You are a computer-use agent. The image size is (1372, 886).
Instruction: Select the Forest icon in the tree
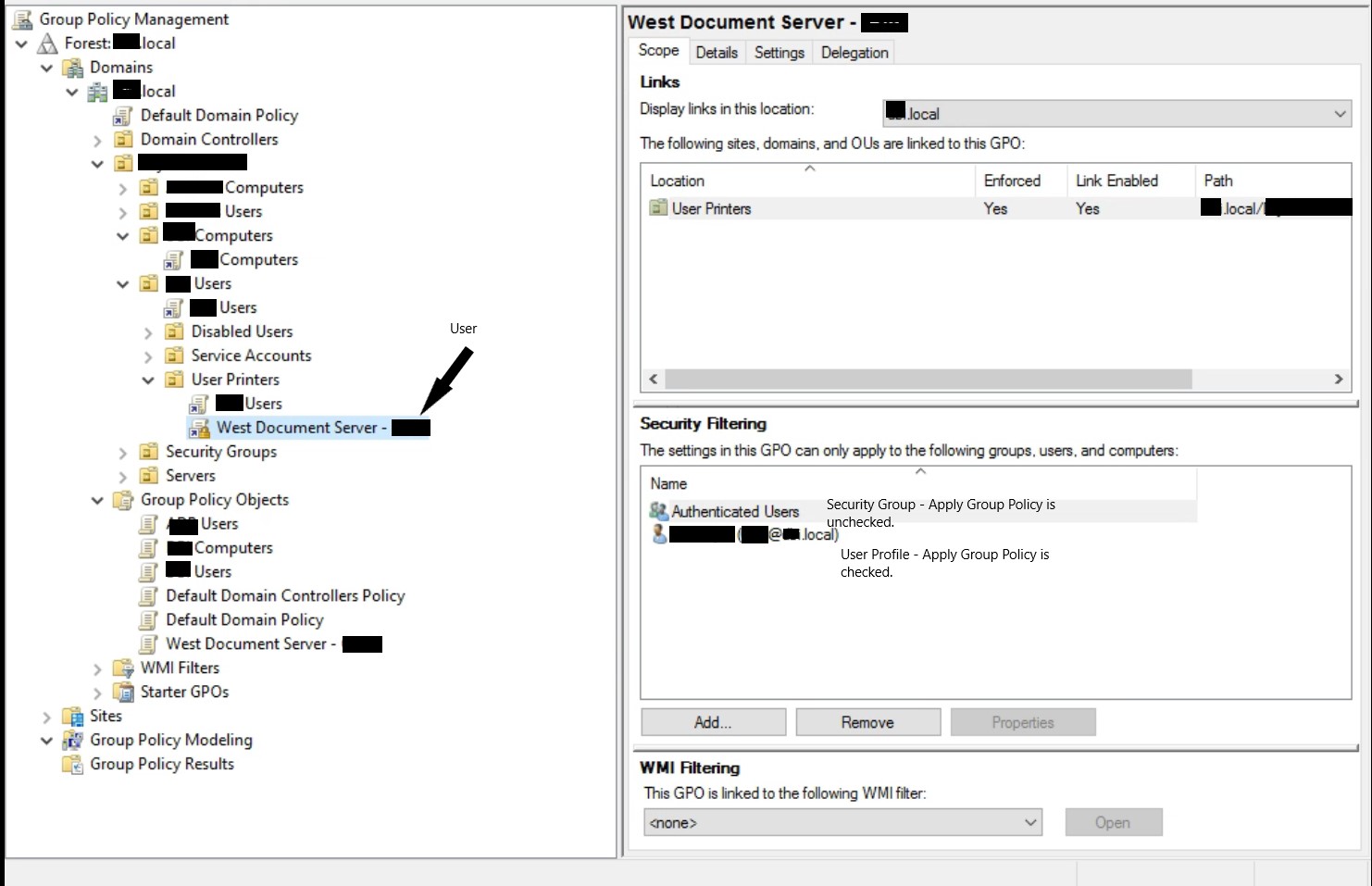pos(46,43)
